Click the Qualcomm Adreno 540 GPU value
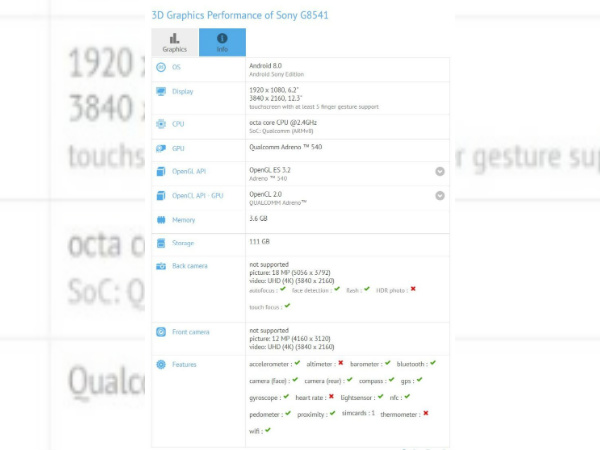The width and height of the screenshot is (600, 450). tap(286, 147)
